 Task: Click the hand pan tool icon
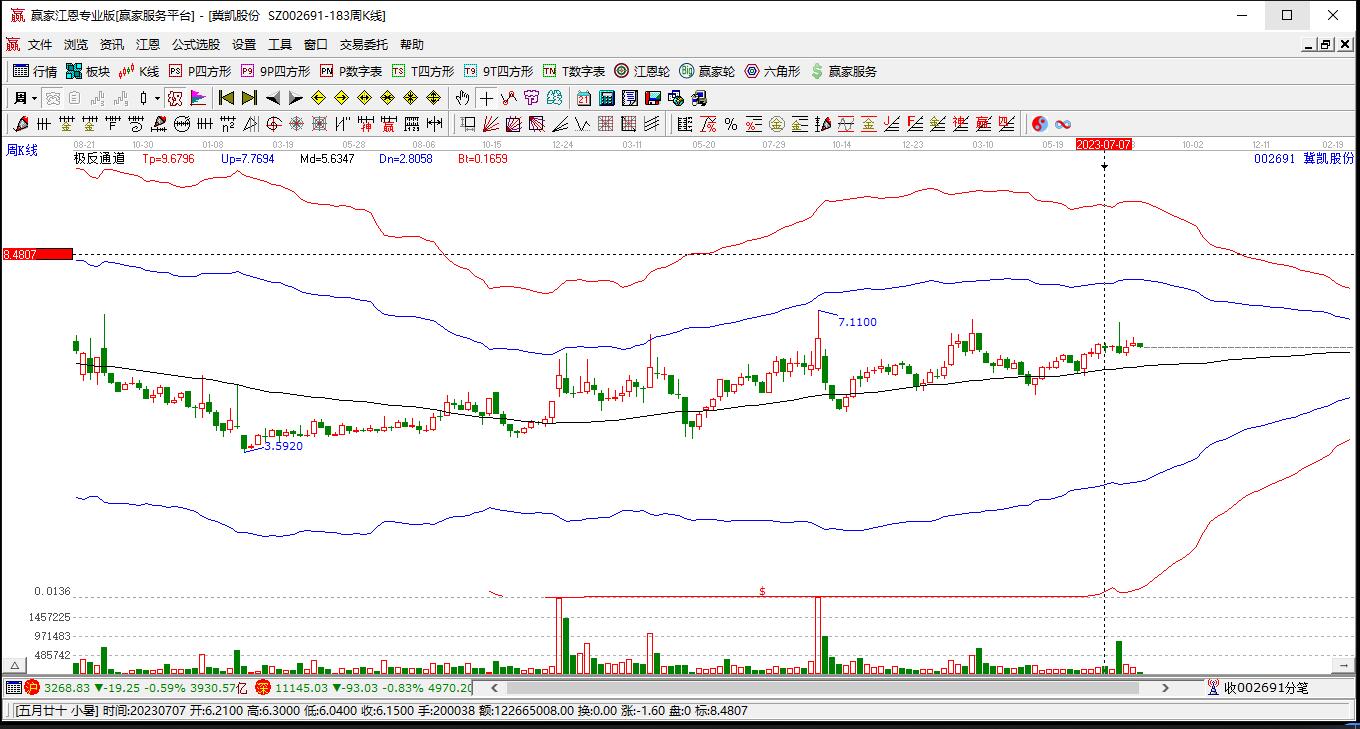[462, 98]
